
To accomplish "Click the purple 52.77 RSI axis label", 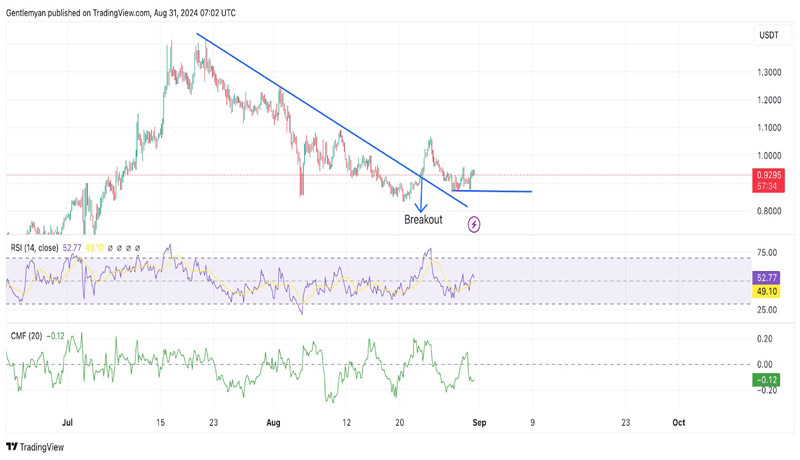I will click(766, 277).
